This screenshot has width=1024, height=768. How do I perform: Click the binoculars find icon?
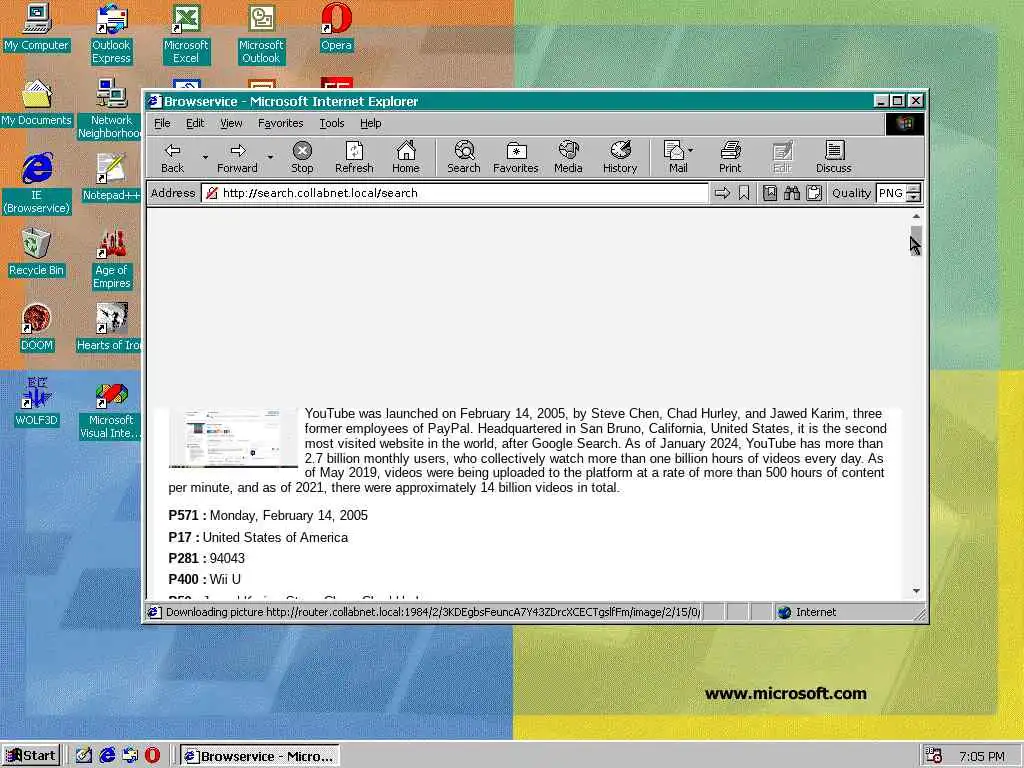(x=792, y=193)
